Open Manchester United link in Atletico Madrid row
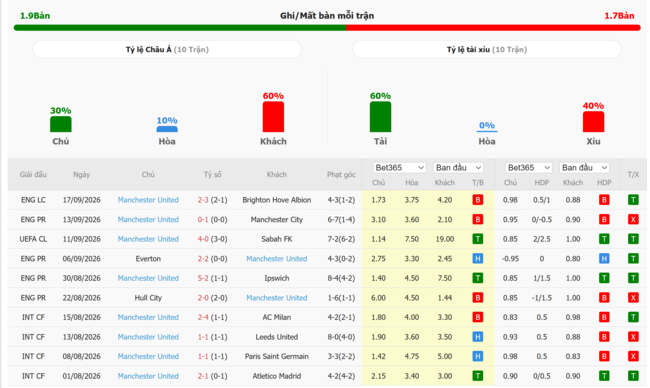 pos(148,376)
